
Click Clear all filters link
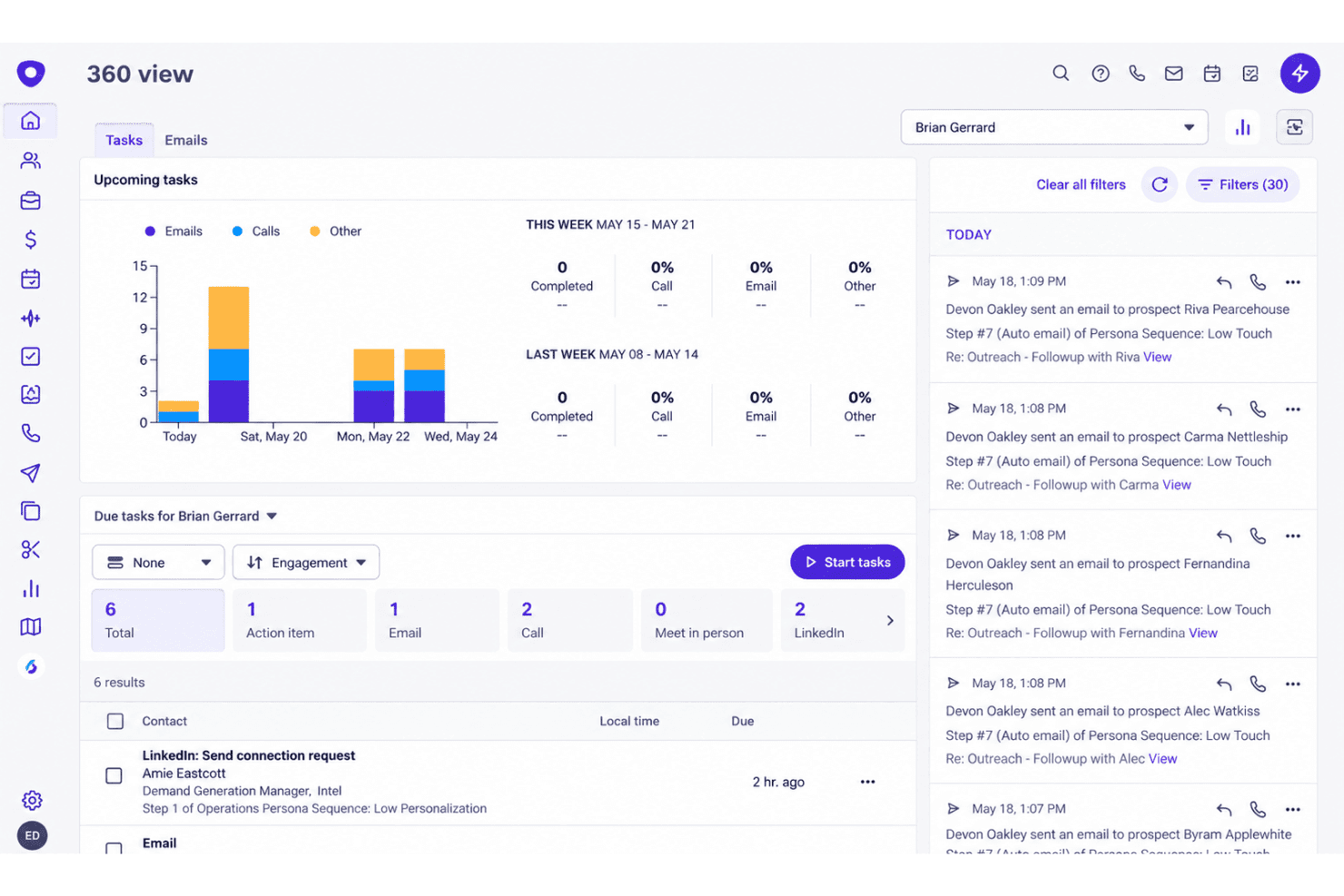coord(1081,184)
